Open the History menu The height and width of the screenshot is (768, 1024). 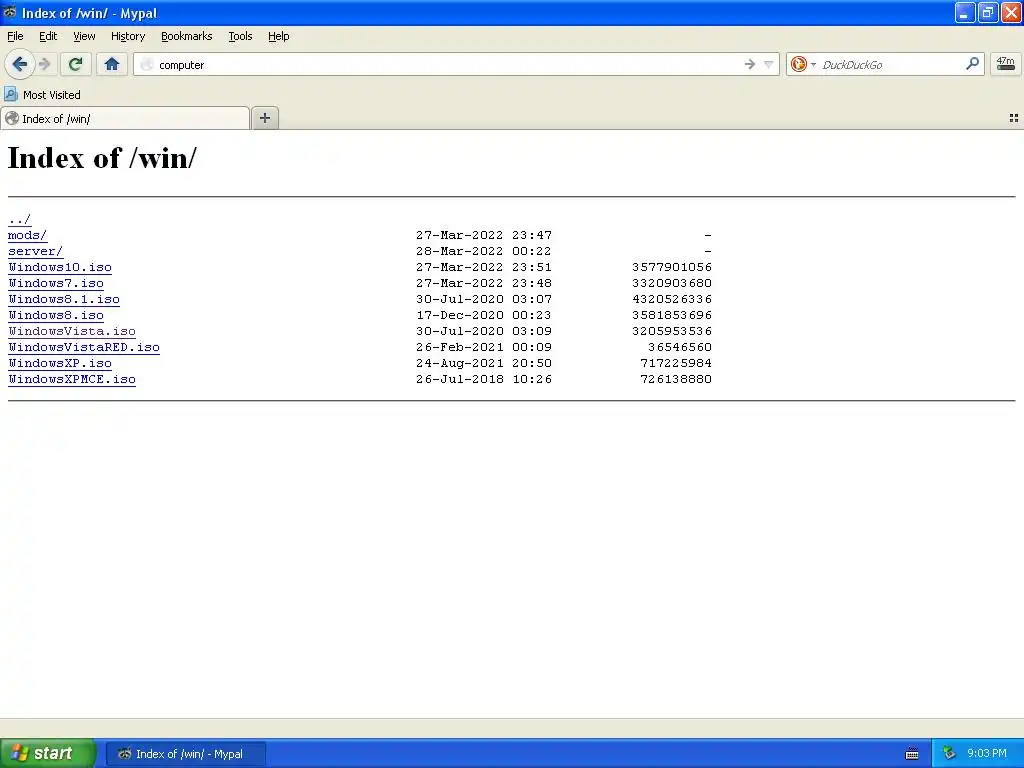coord(127,36)
